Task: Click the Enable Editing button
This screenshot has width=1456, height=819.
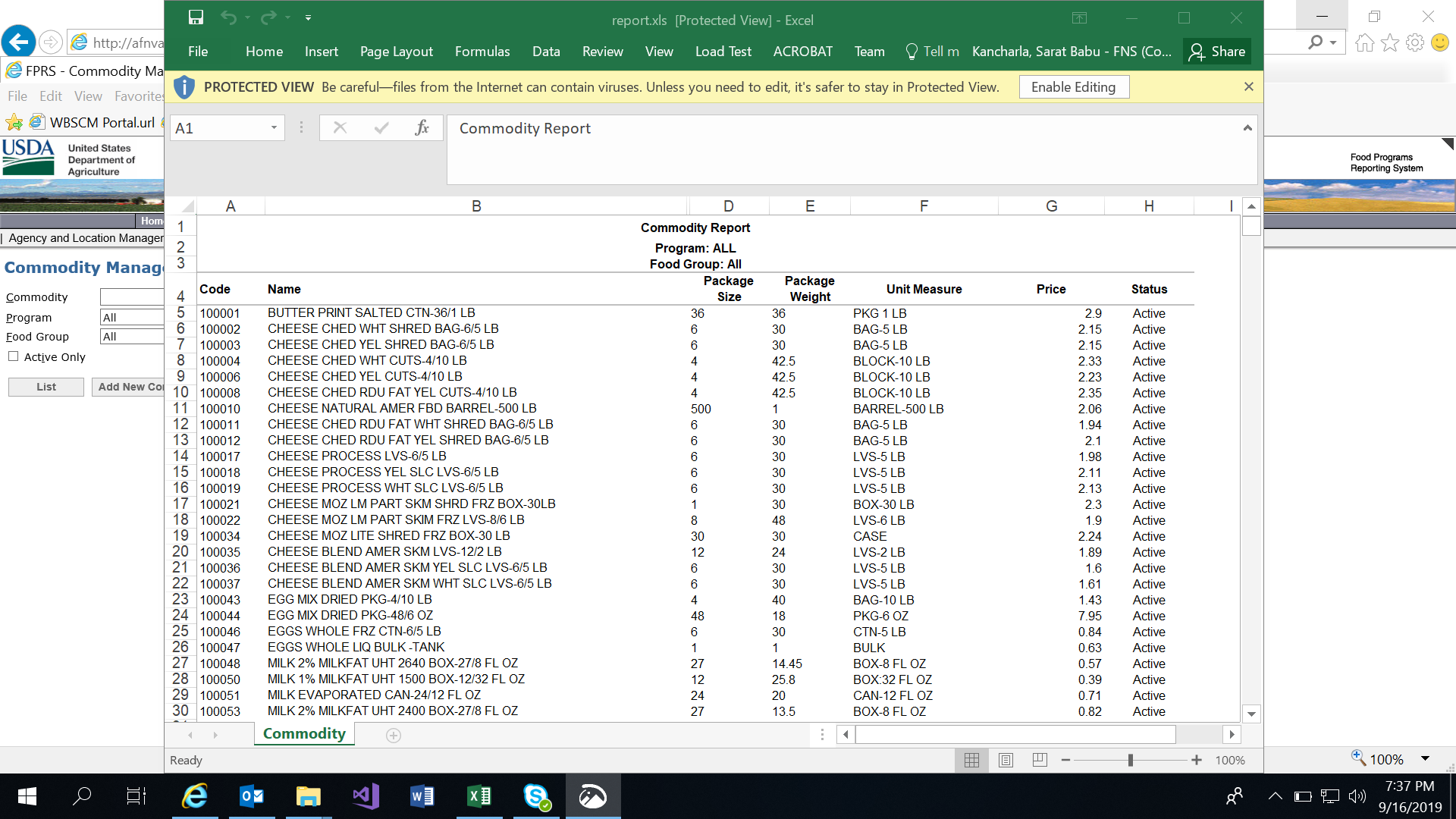Action: click(x=1073, y=87)
